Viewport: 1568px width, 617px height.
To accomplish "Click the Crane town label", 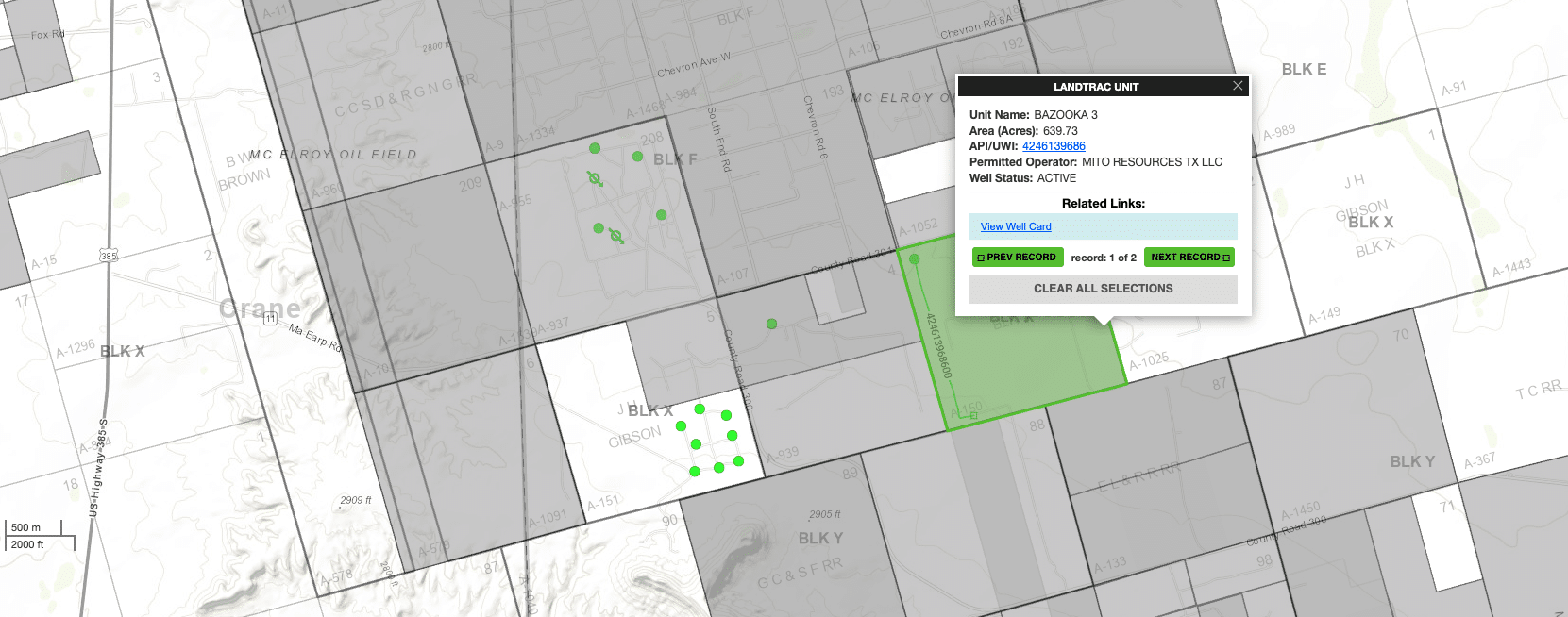I will click(260, 308).
